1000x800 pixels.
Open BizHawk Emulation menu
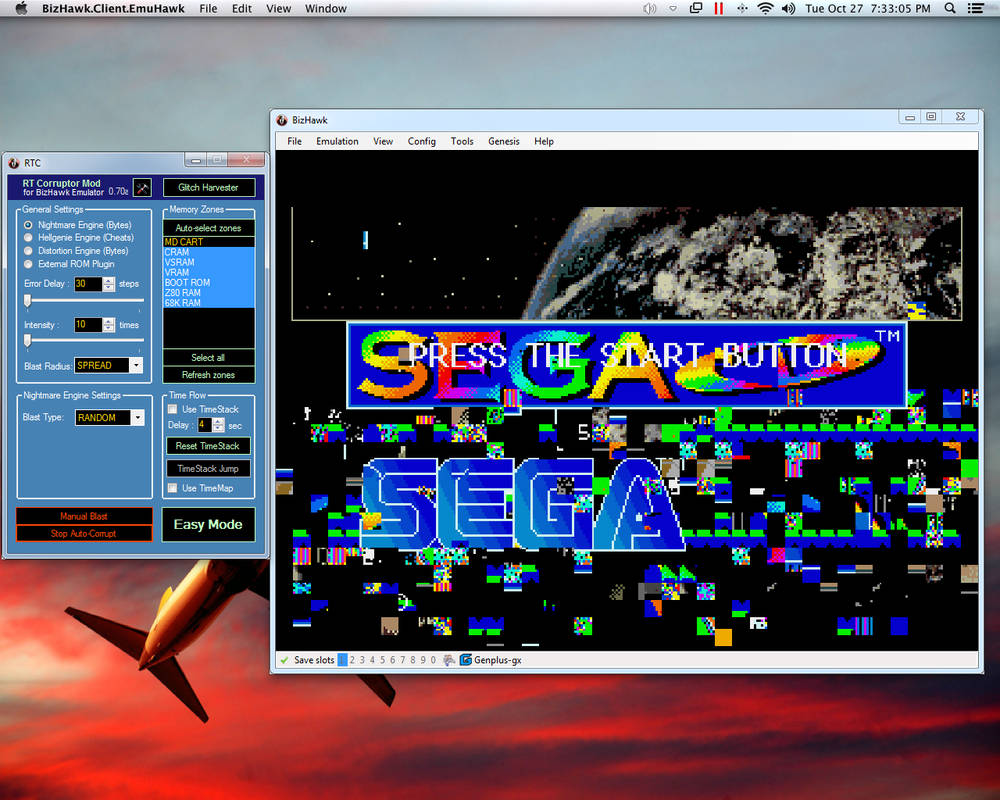[x=337, y=142]
